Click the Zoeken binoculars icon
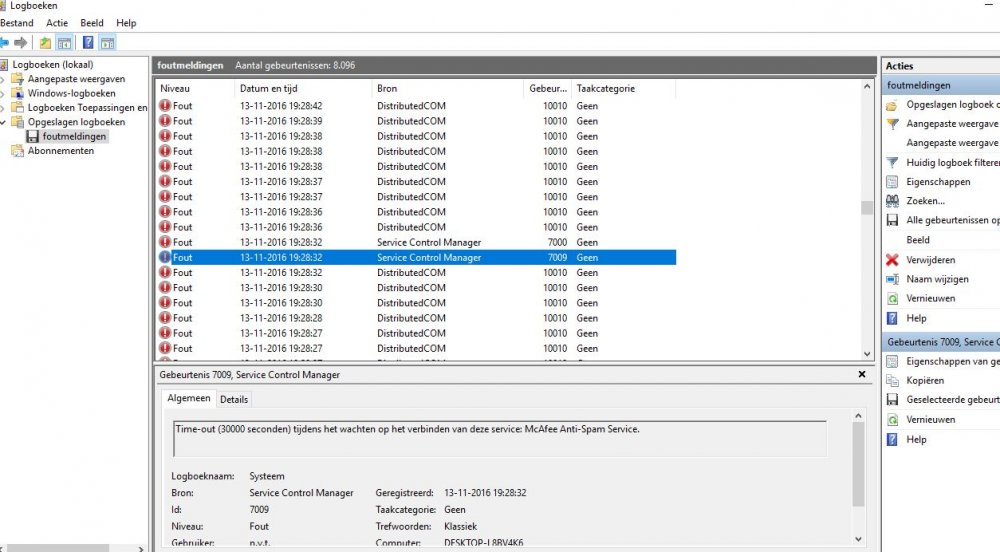Viewport: 1000px width, 552px height. click(893, 201)
